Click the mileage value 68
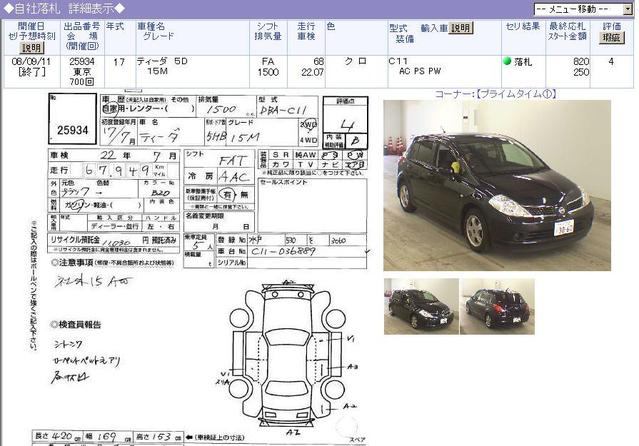 click(x=319, y=62)
